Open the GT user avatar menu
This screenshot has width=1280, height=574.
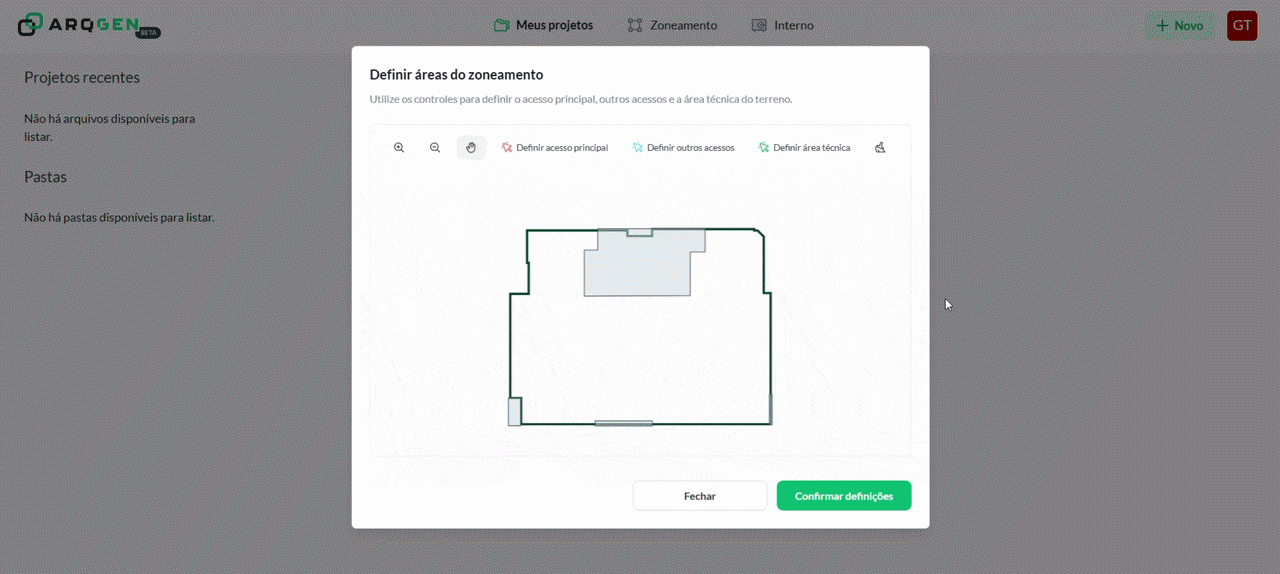pyautogui.click(x=1242, y=25)
